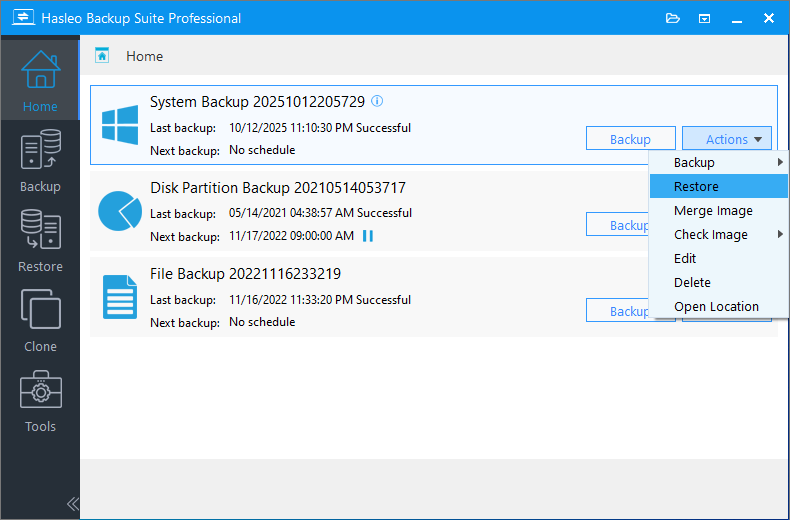This screenshot has height=520, width=790.
Task: Select Delete in the Actions menu
Action: point(719,283)
